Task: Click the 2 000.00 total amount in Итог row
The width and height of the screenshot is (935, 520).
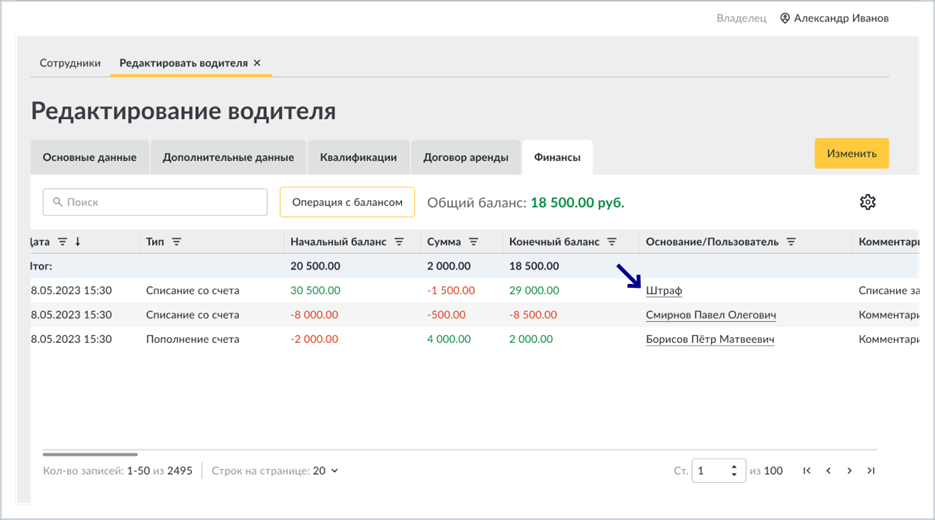Action: [449, 266]
